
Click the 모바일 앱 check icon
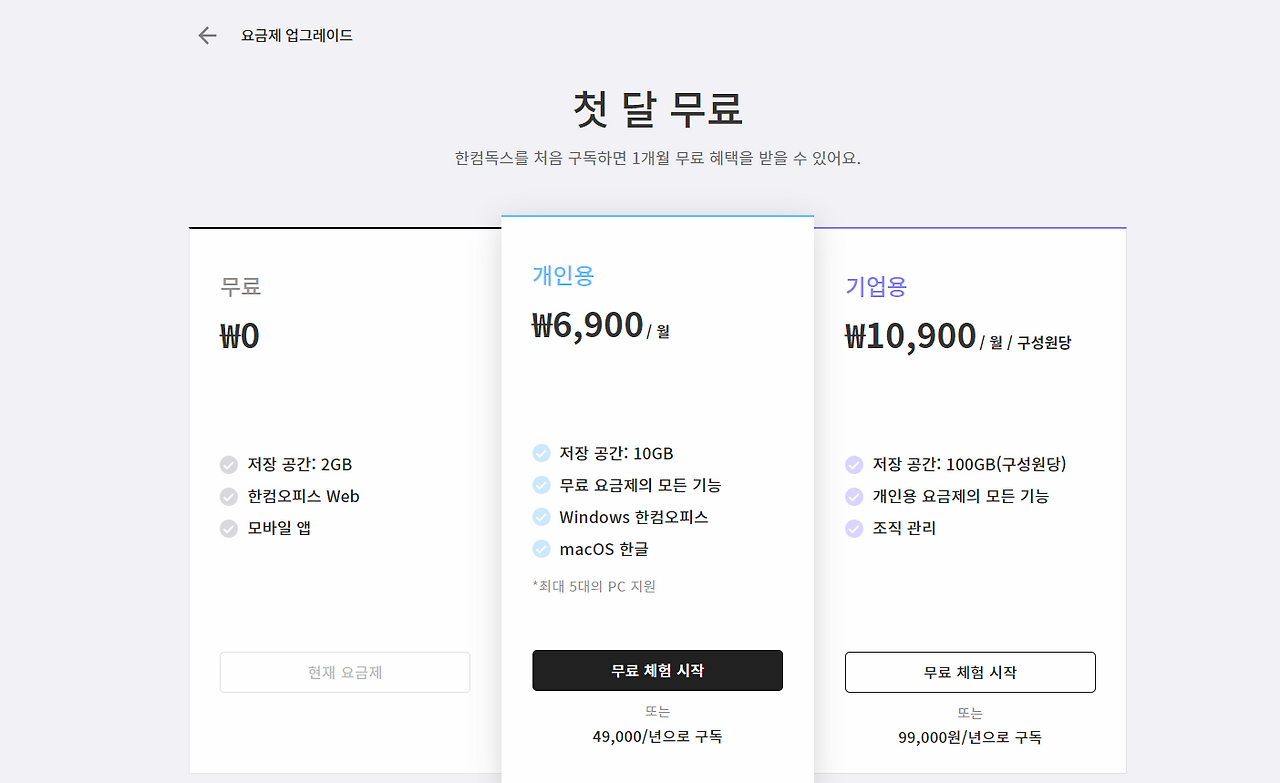229,528
